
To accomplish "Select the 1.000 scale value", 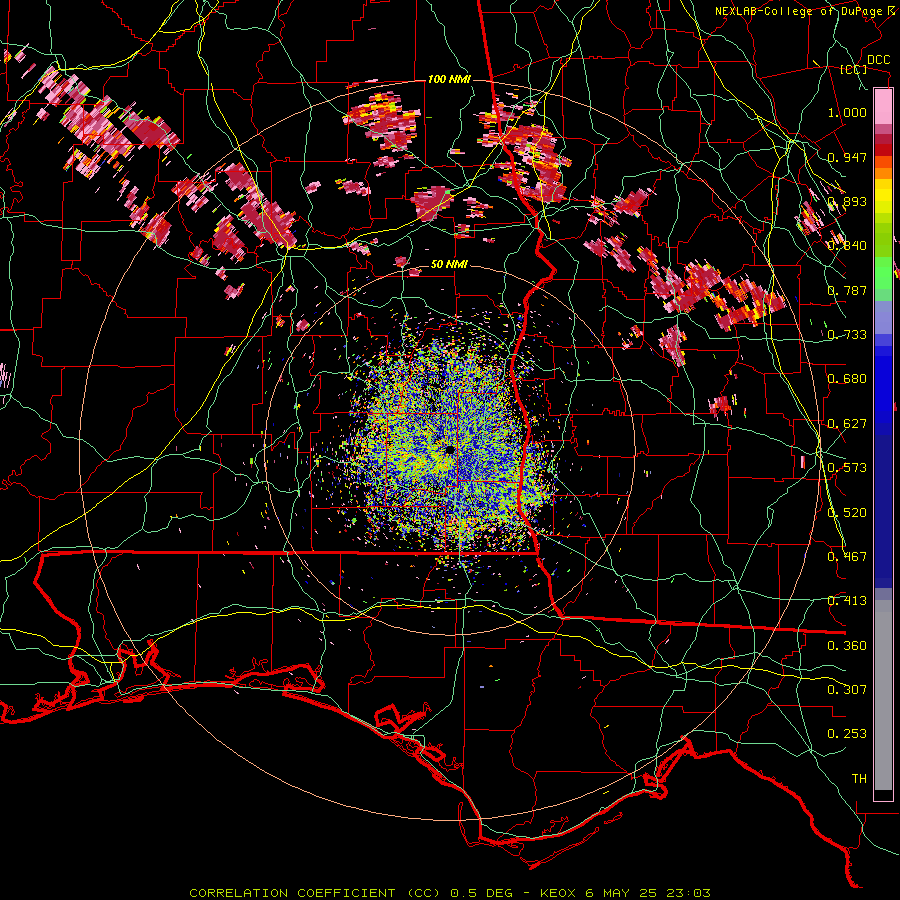I will coord(847,112).
